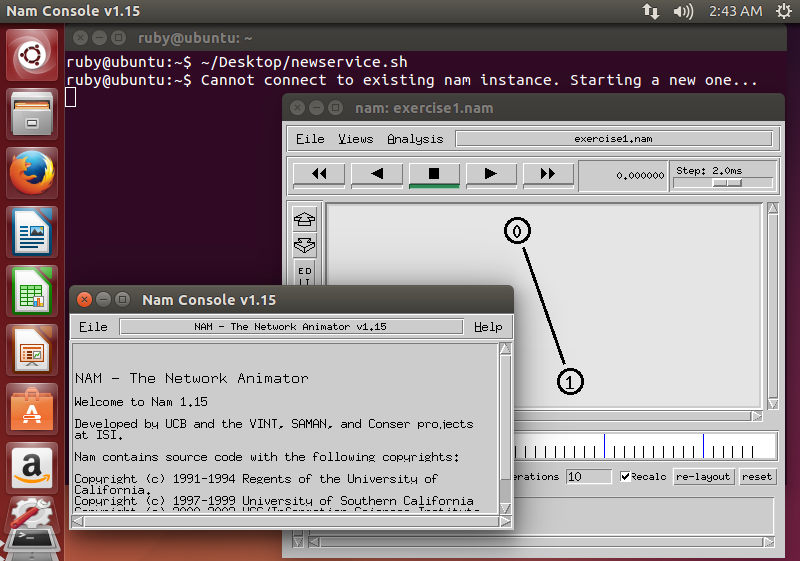Launch Firefox from the launcher
The width and height of the screenshot is (800, 561).
(32, 173)
